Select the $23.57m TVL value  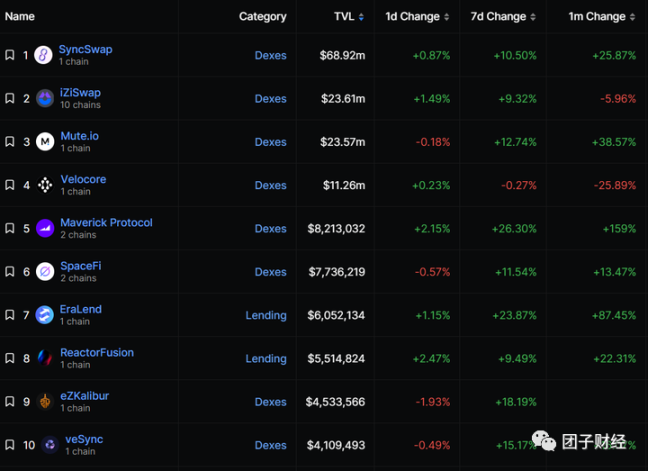(x=343, y=142)
